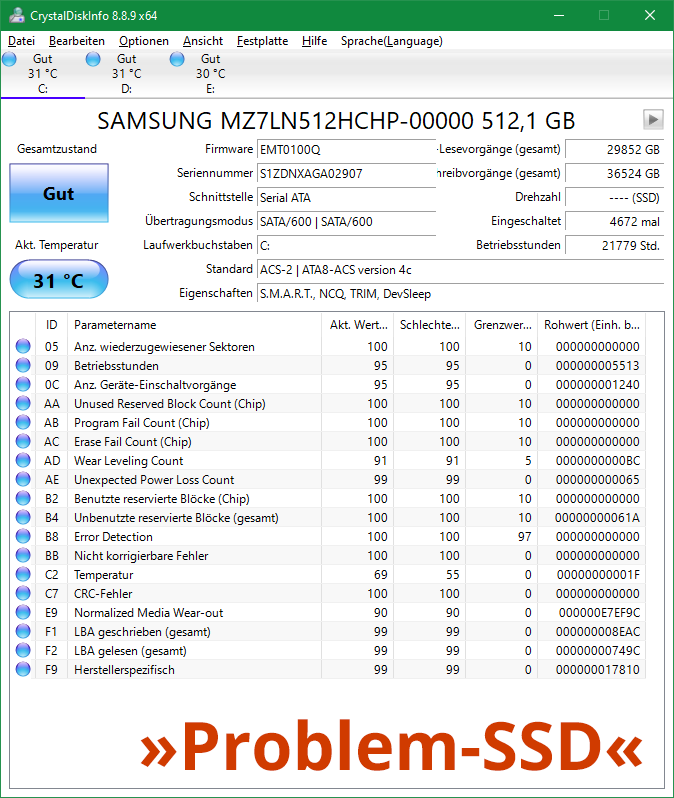Screen dimensions: 674x798
Task: Click the Laufwerkbuchstaben field C:
Action: (347, 245)
